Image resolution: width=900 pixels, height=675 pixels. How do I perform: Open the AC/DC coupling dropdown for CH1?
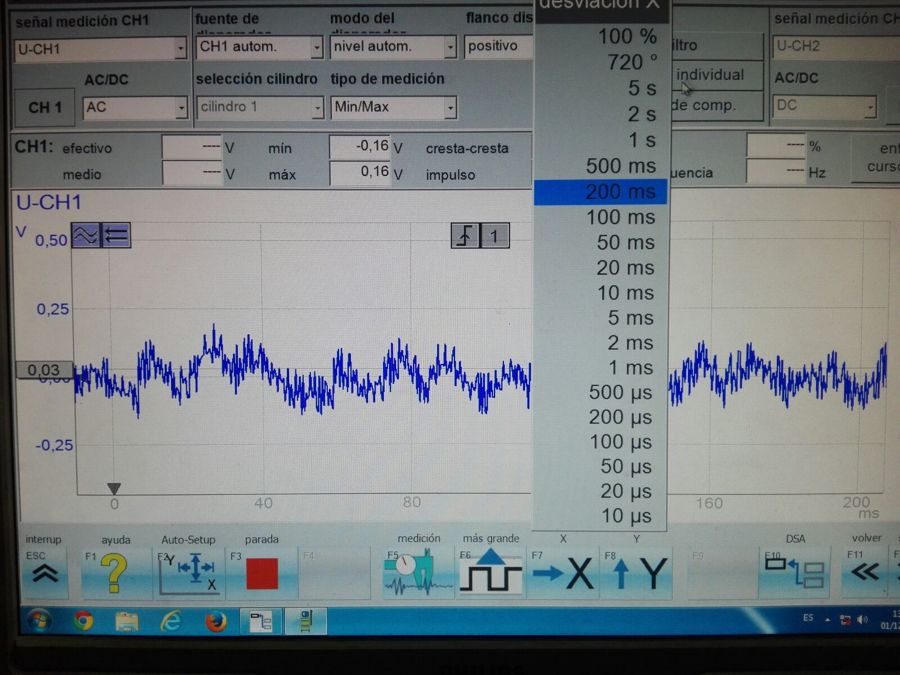(x=181, y=107)
